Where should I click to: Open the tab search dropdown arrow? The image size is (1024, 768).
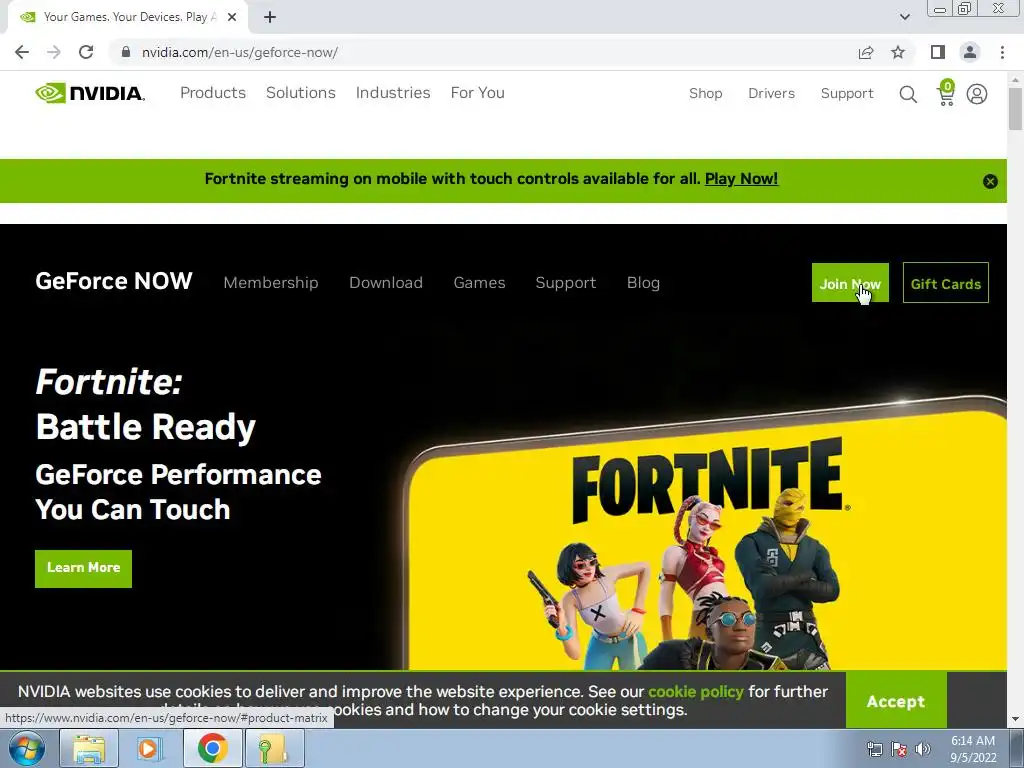904,17
